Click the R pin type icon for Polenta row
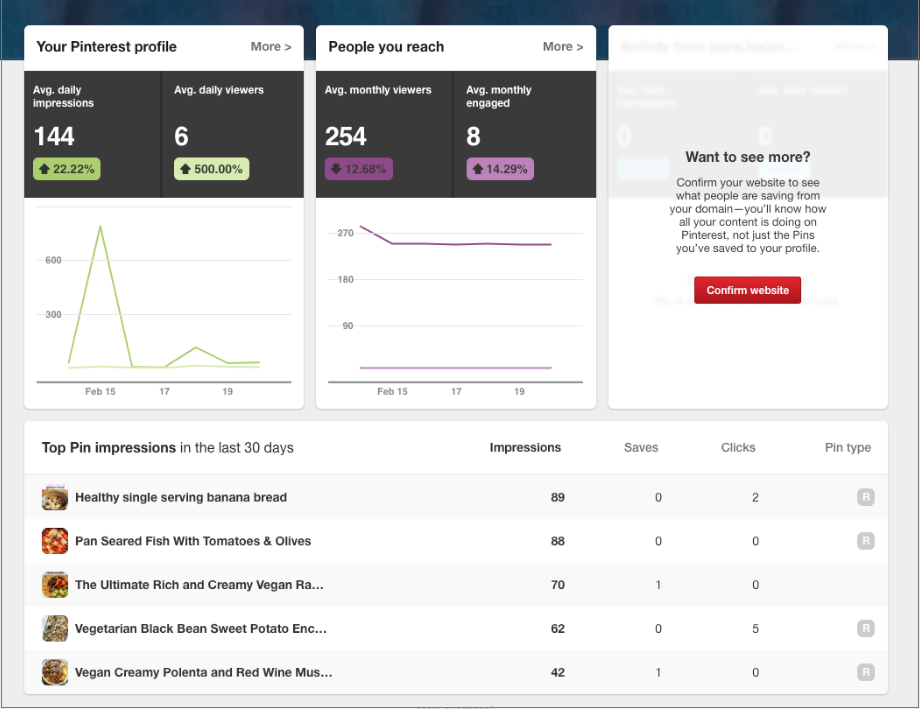The image size is (920, 709). (865, 671)
